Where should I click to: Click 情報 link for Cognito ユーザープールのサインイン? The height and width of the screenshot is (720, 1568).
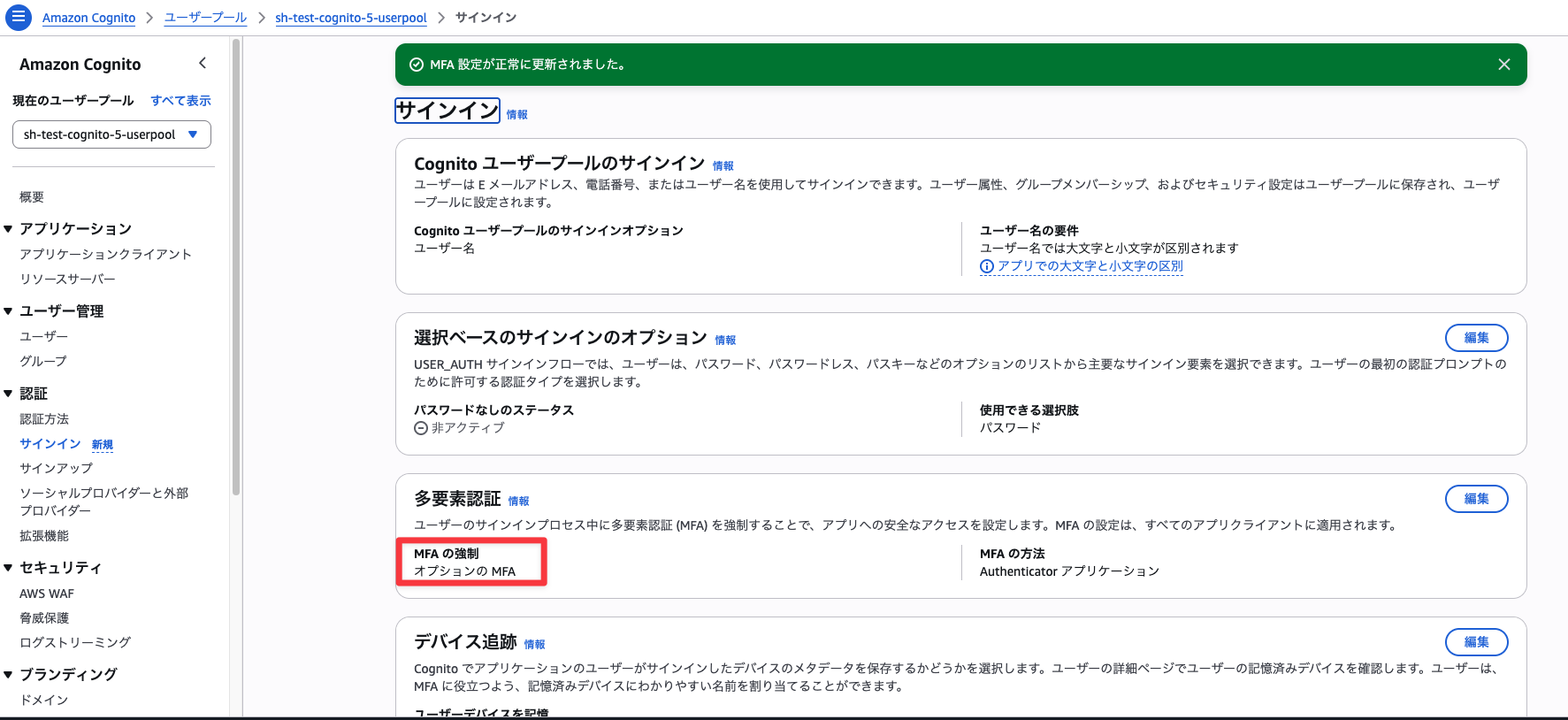(723, 166)
